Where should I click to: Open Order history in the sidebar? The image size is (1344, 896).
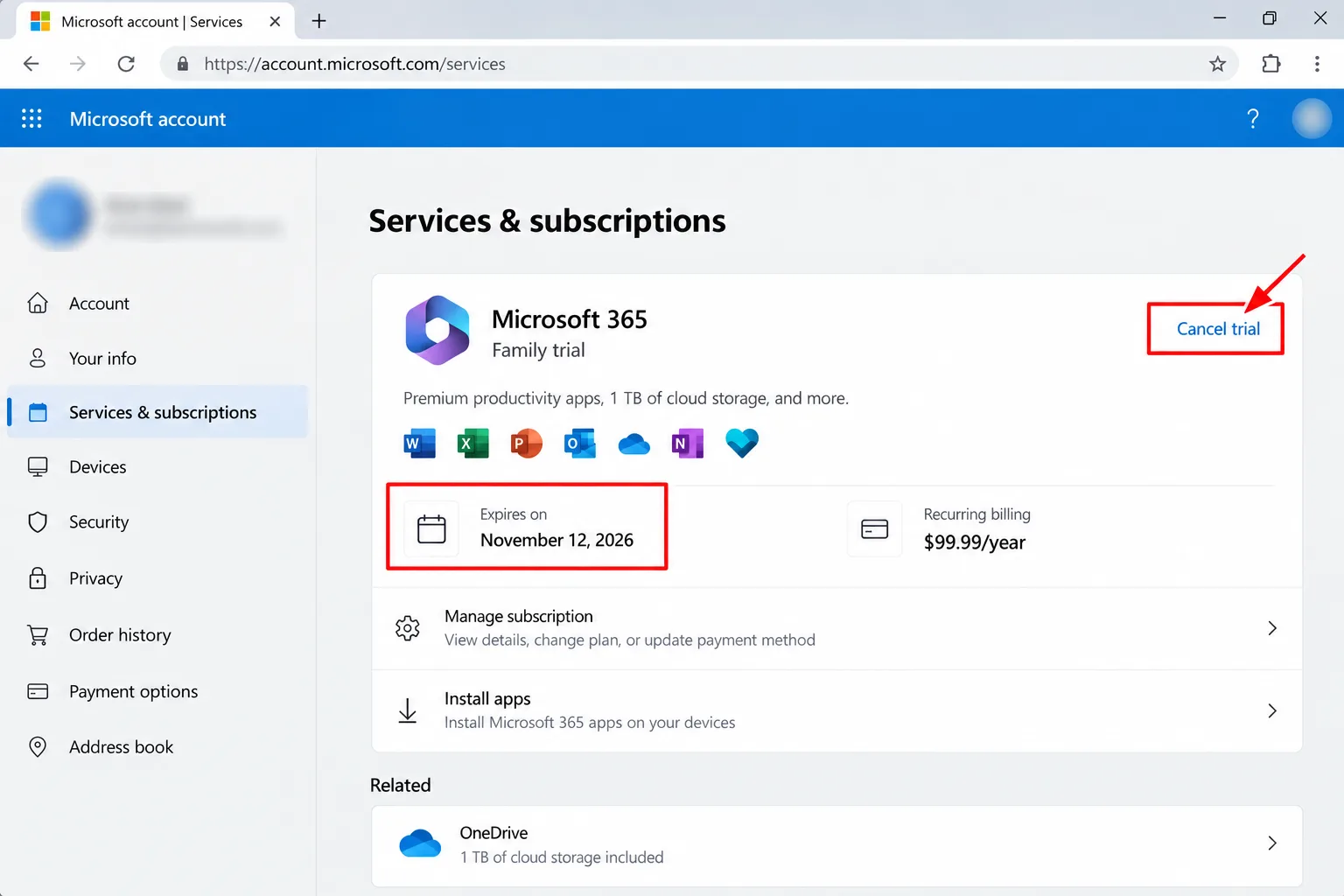[157, 635]
